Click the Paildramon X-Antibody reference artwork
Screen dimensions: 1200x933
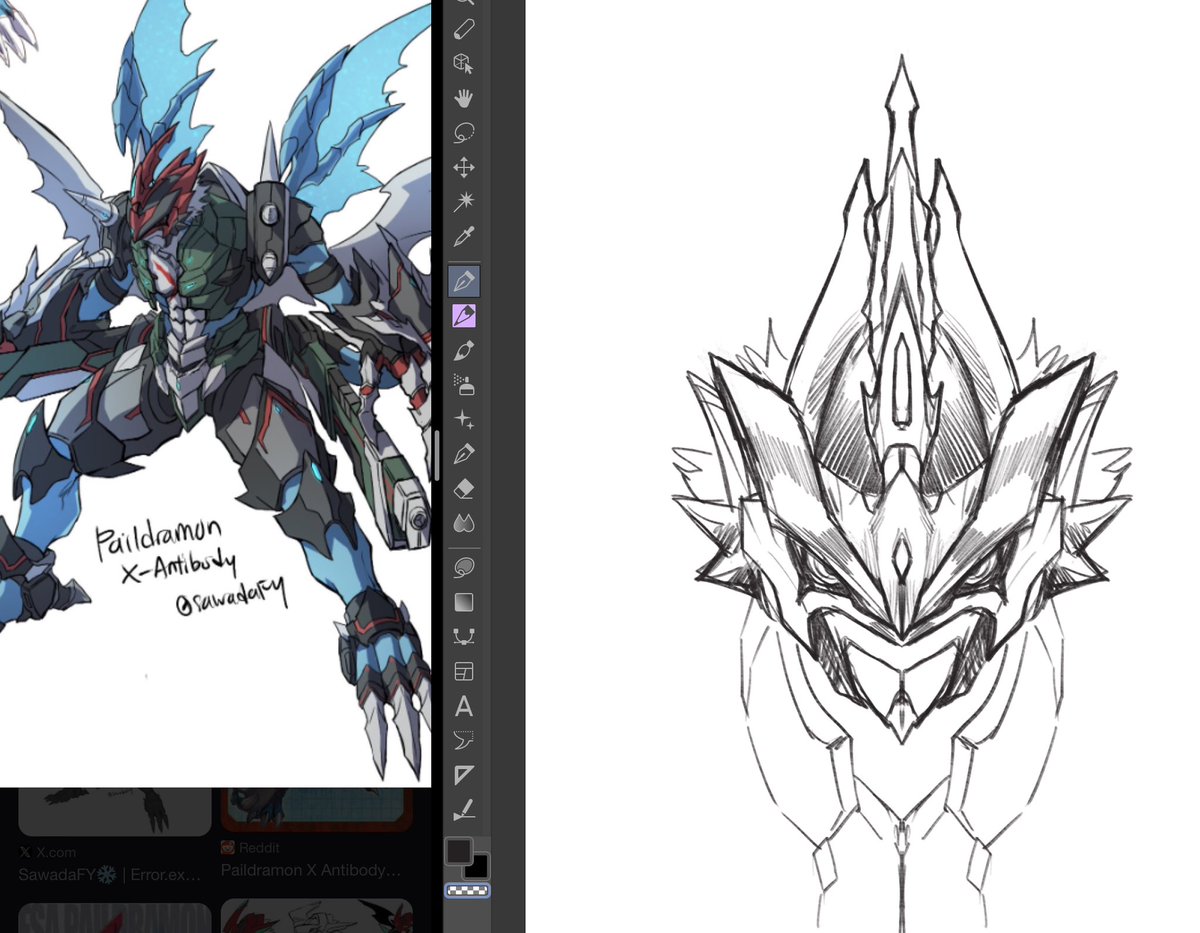(215, 393)
